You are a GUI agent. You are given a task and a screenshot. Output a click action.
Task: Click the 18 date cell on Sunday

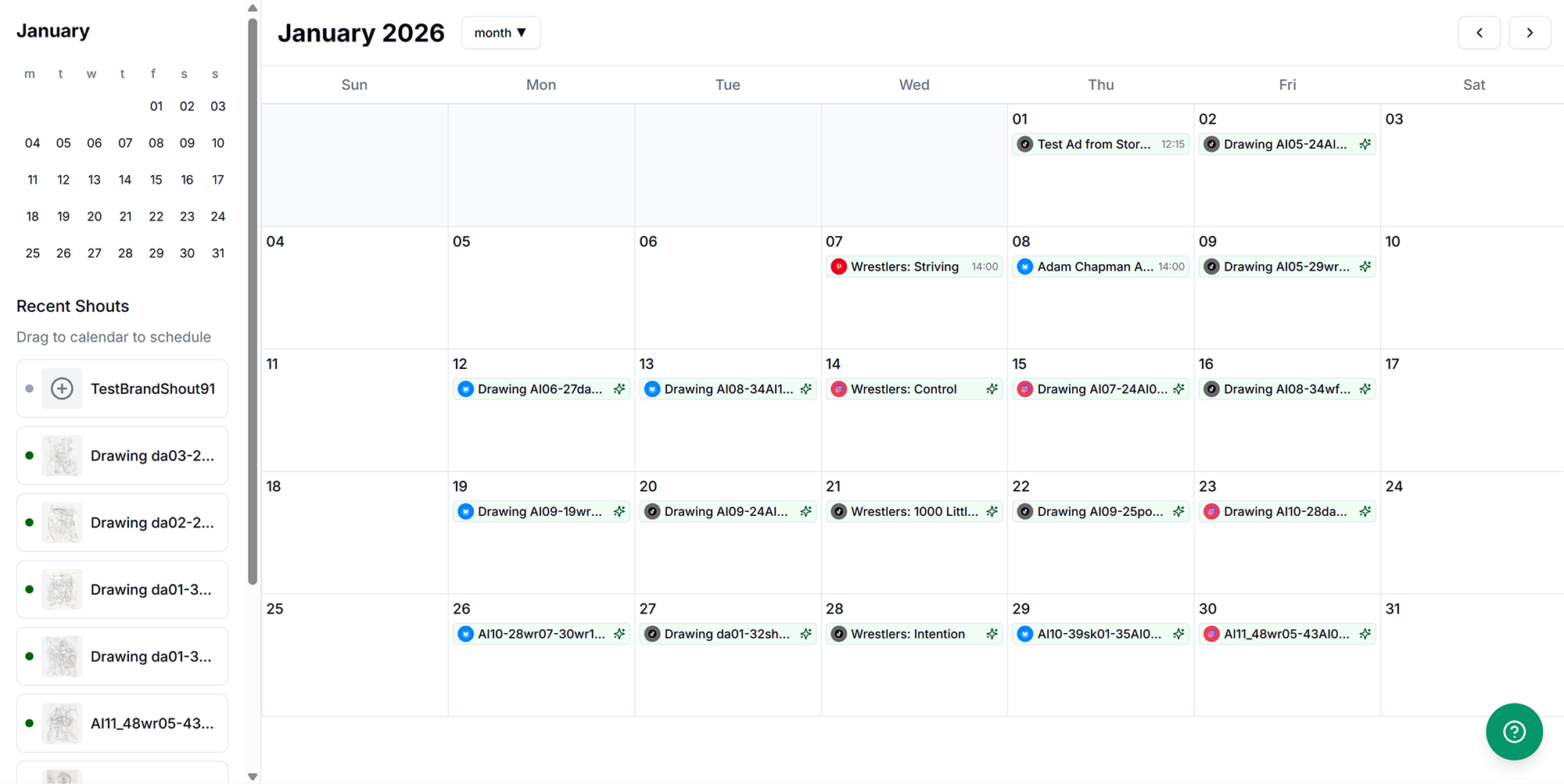[354, 532]
